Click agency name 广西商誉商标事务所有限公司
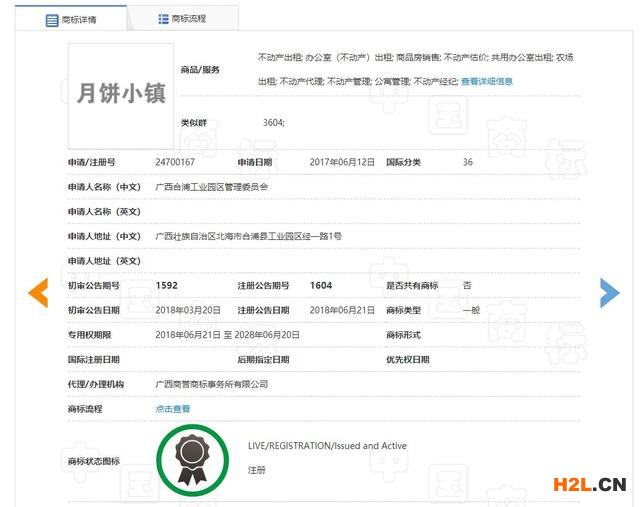 tap(212, 384)
